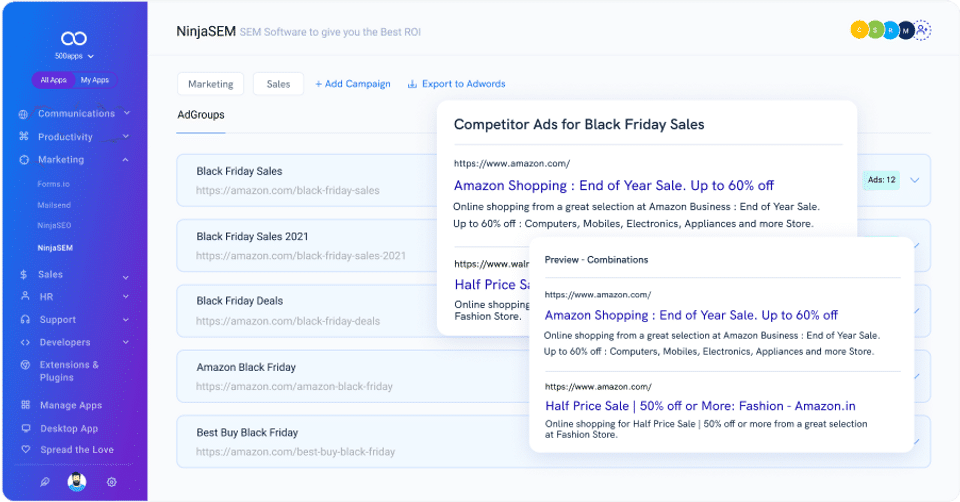The width and height of the screenshot is (960, 502).
Task: Open NinjaSEO in sidebar
Action: click(x=54, y=225)
